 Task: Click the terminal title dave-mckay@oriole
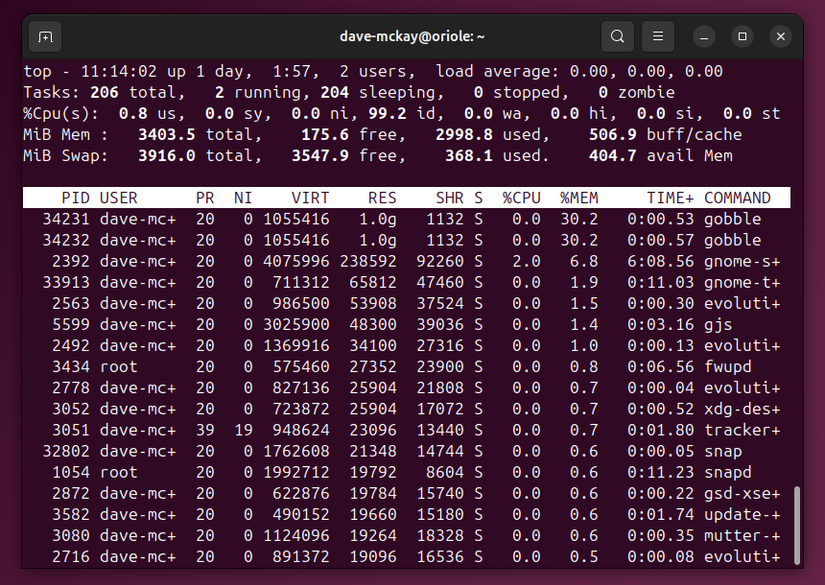click(412, 36)
